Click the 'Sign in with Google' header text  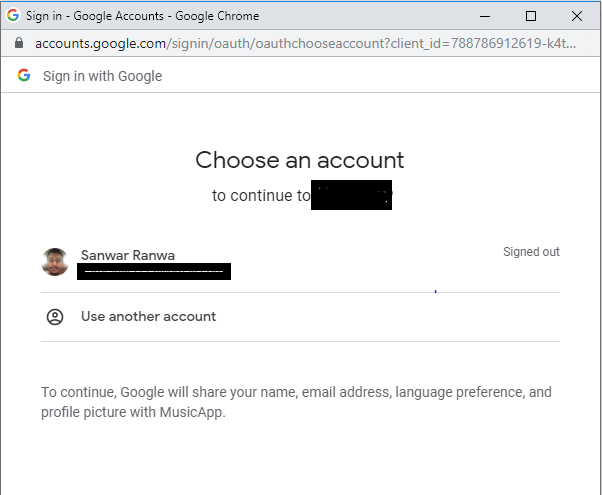[x=102, y=76]
